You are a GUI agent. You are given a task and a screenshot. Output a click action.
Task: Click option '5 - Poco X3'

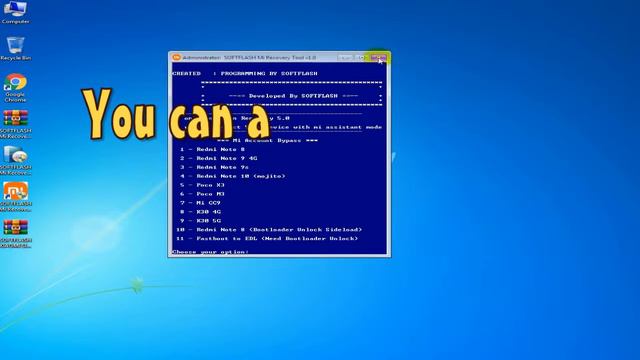(x=202, y=185)
